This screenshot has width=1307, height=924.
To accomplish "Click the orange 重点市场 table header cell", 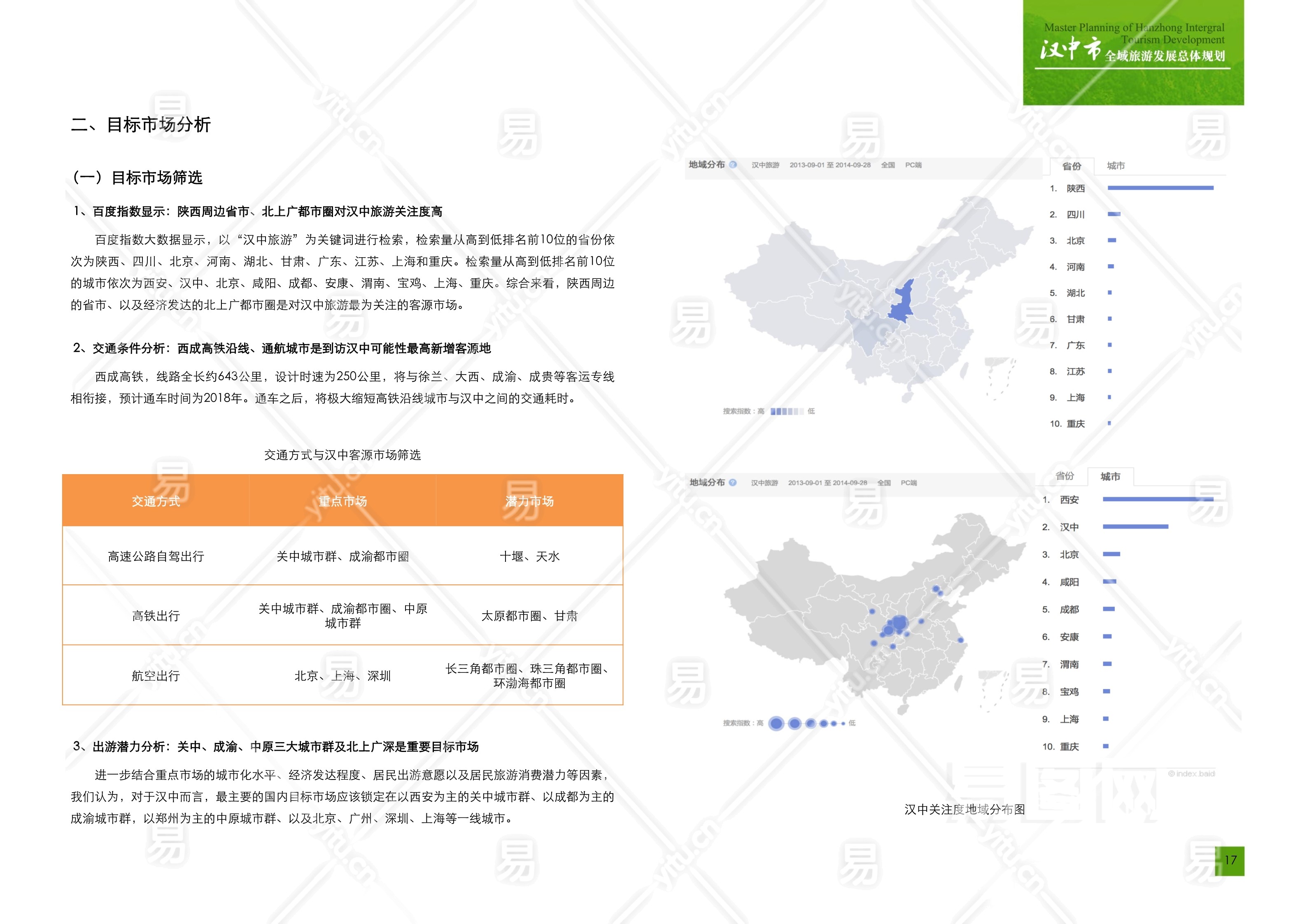I will pyautogui.click(x=342, y=501).
